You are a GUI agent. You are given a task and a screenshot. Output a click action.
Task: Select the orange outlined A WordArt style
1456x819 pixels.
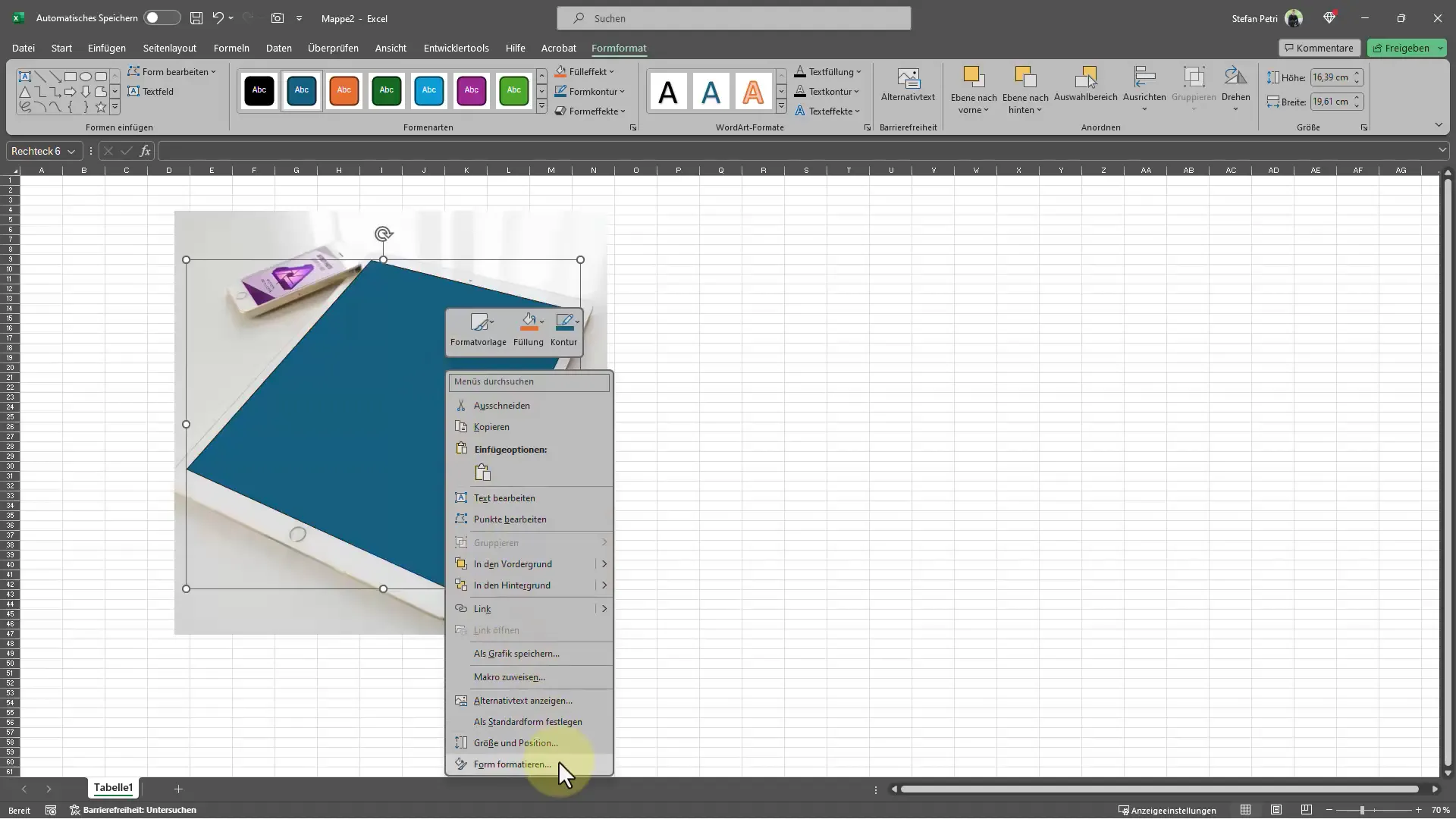(753, 92)
